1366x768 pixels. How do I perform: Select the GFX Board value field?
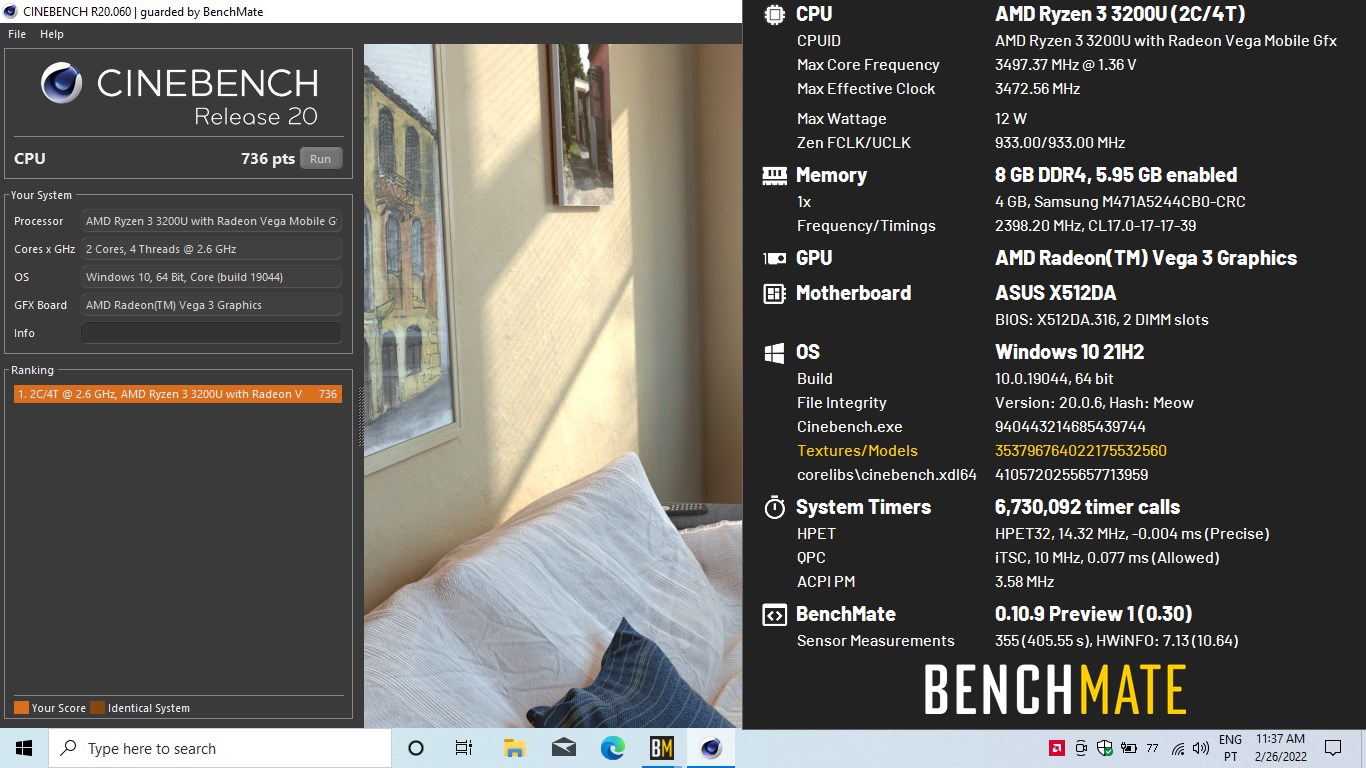[211, 305]
